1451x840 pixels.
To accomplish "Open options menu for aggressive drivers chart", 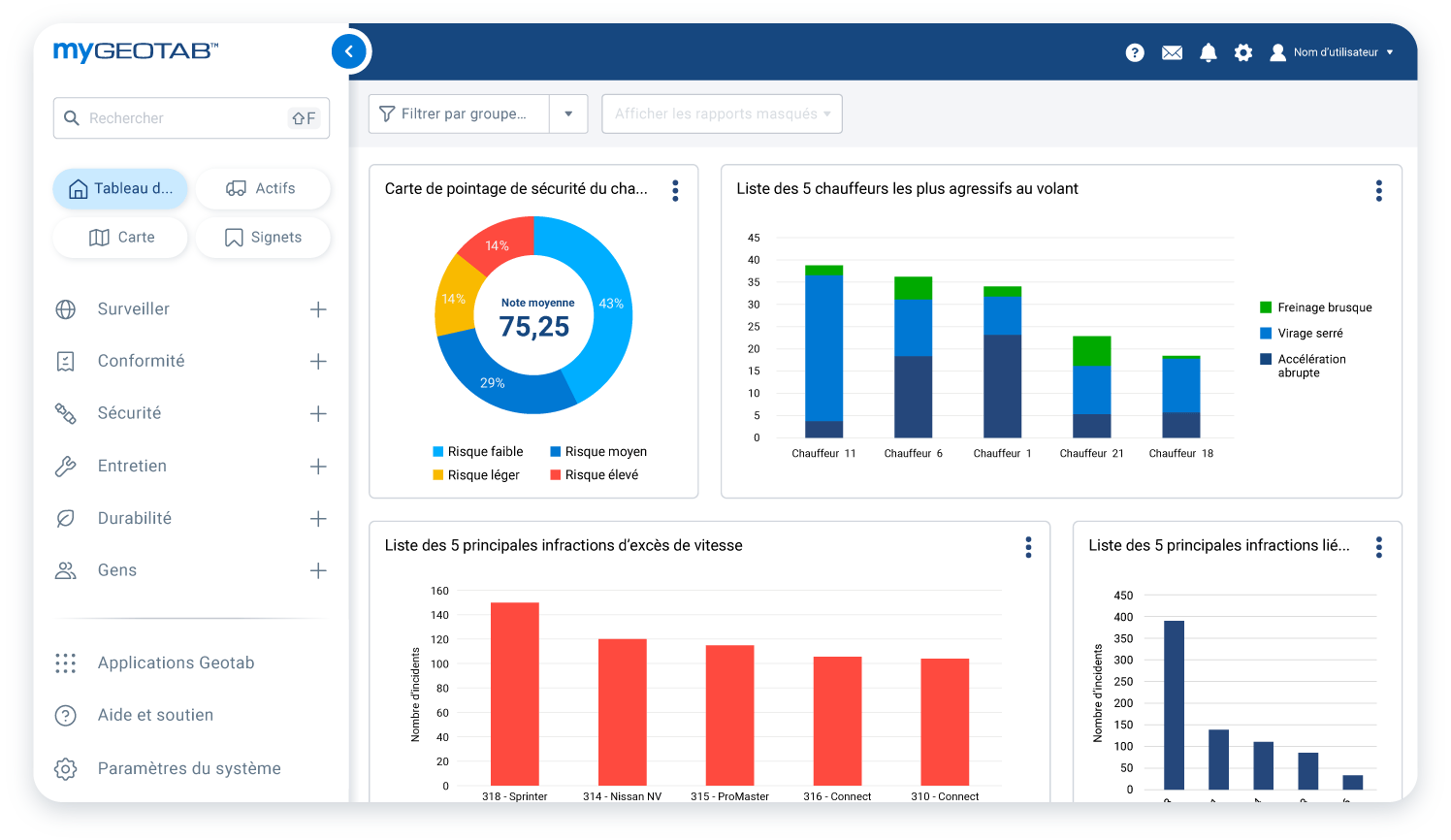I will pyautogui.click(x=1378, y=190).
